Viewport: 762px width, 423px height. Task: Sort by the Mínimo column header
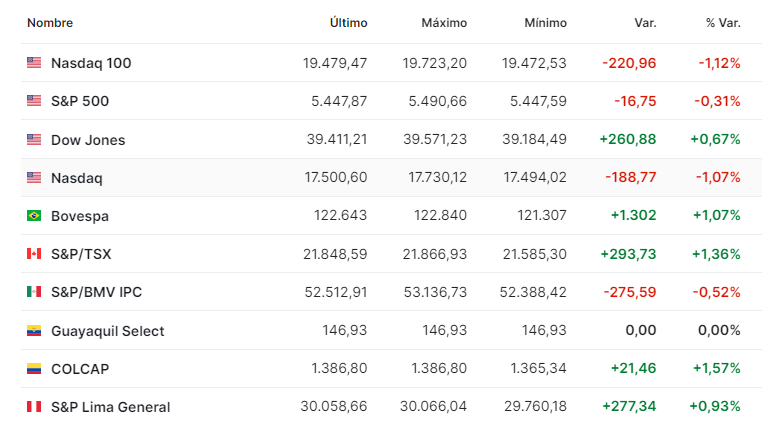click(x=545, y=23)
